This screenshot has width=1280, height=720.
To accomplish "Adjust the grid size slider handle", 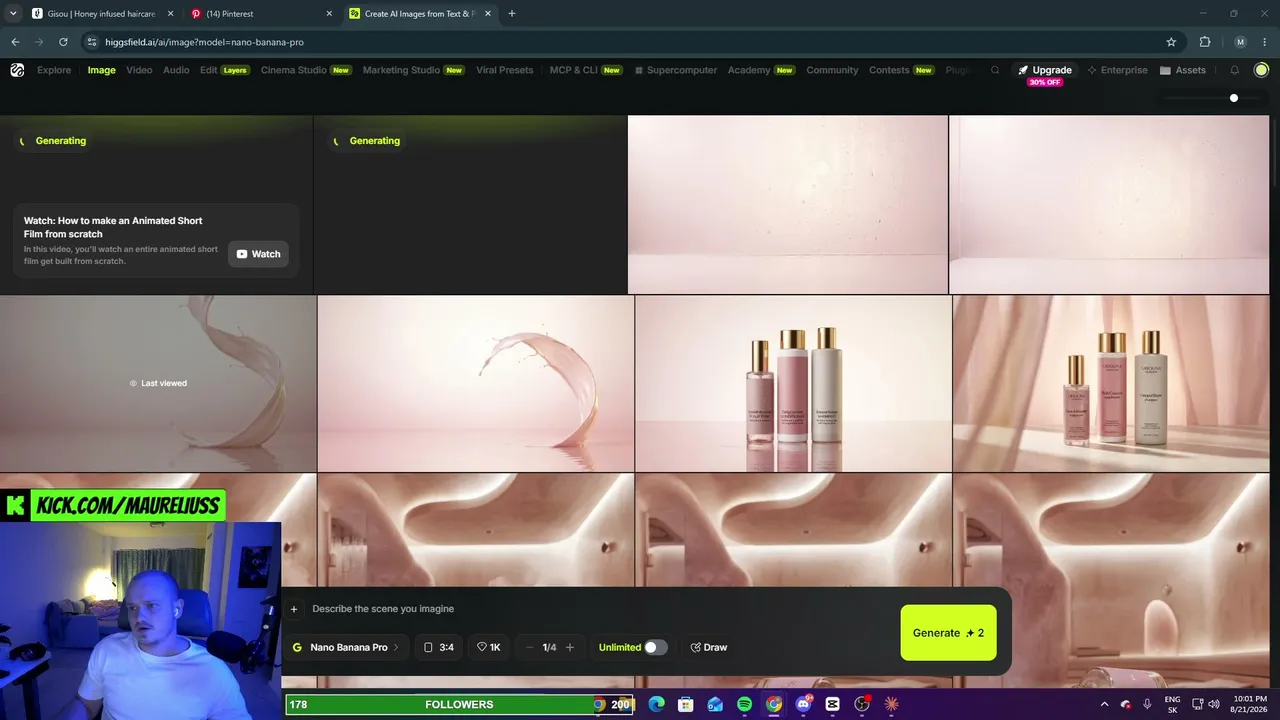I will [1234, 98].
